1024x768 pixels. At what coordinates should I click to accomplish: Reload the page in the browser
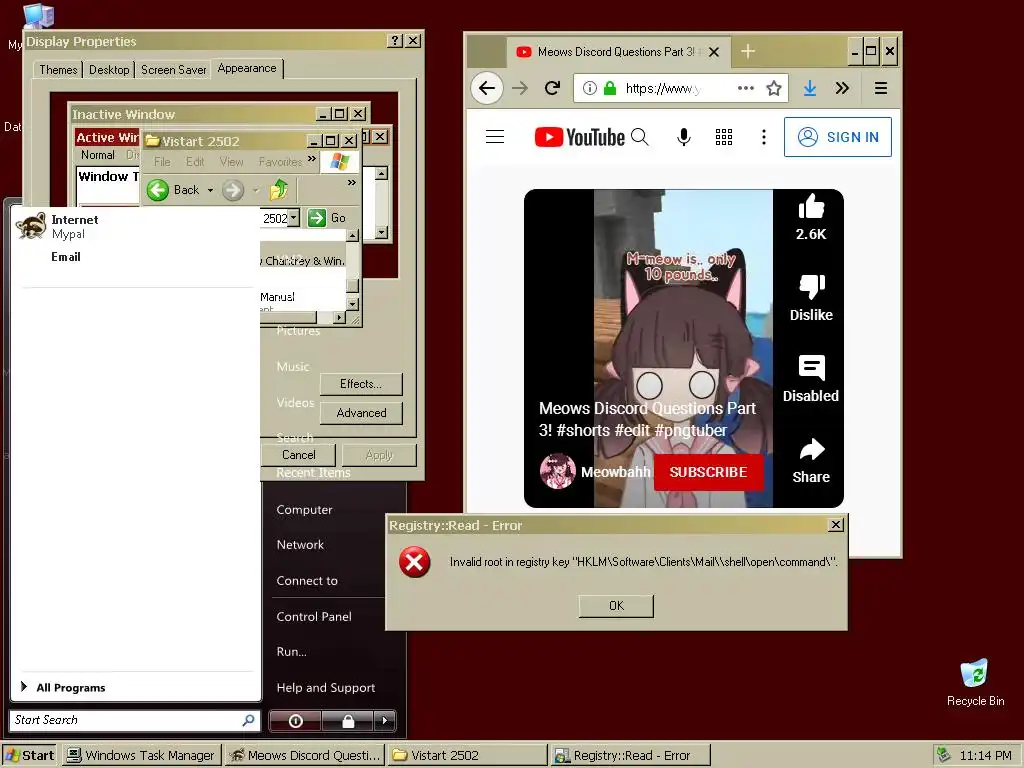[552, 88]
